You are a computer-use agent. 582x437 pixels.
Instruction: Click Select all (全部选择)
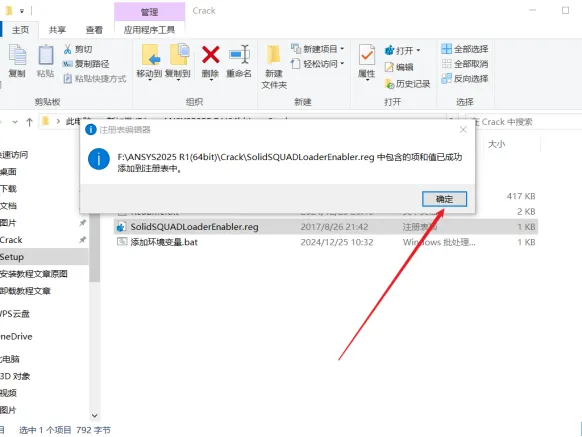(x=465, y=49)
